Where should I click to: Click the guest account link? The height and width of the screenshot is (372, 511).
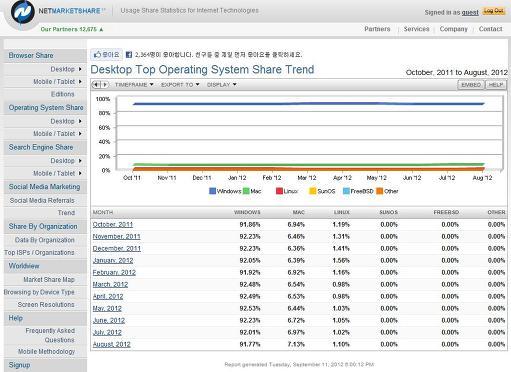tap(470, 12)
